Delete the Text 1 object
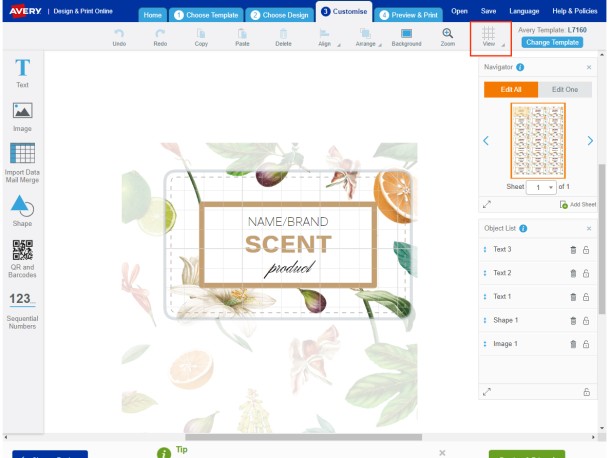Screen dimensions: 610x458 pos(573,297)
